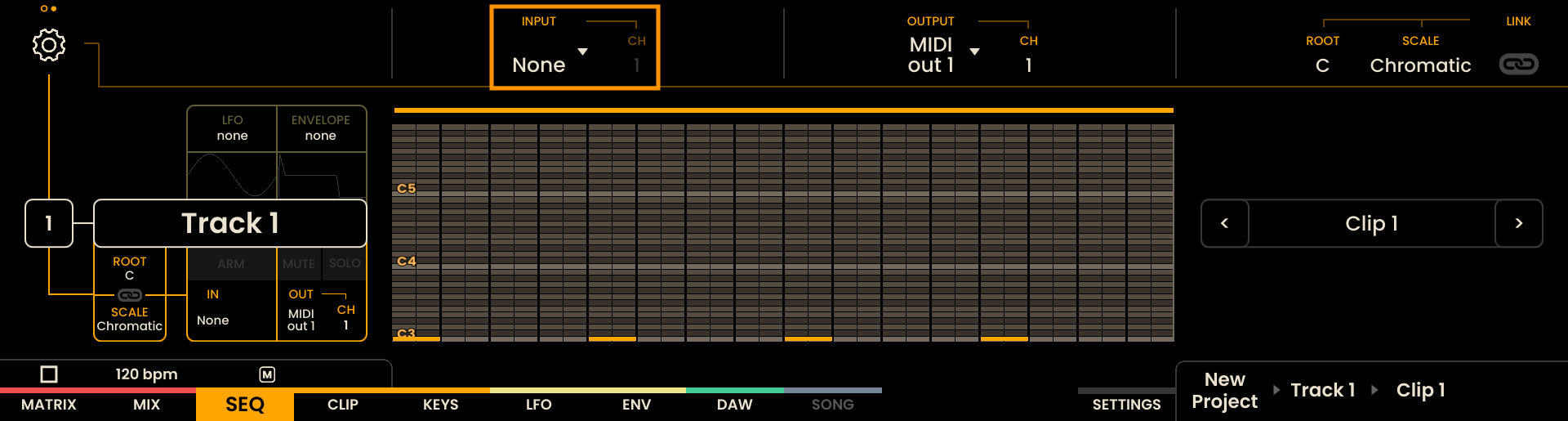Switch to the DAW tab
The image size is (1568, 421).
point(735,405)
